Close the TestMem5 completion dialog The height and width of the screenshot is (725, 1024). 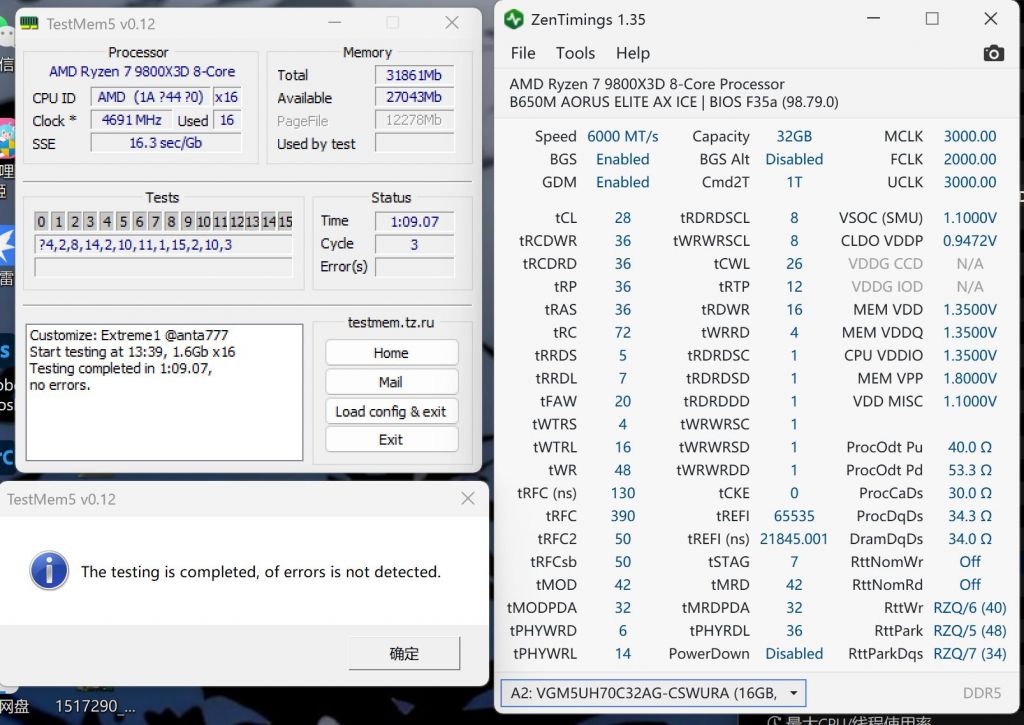tap(467, 499)
